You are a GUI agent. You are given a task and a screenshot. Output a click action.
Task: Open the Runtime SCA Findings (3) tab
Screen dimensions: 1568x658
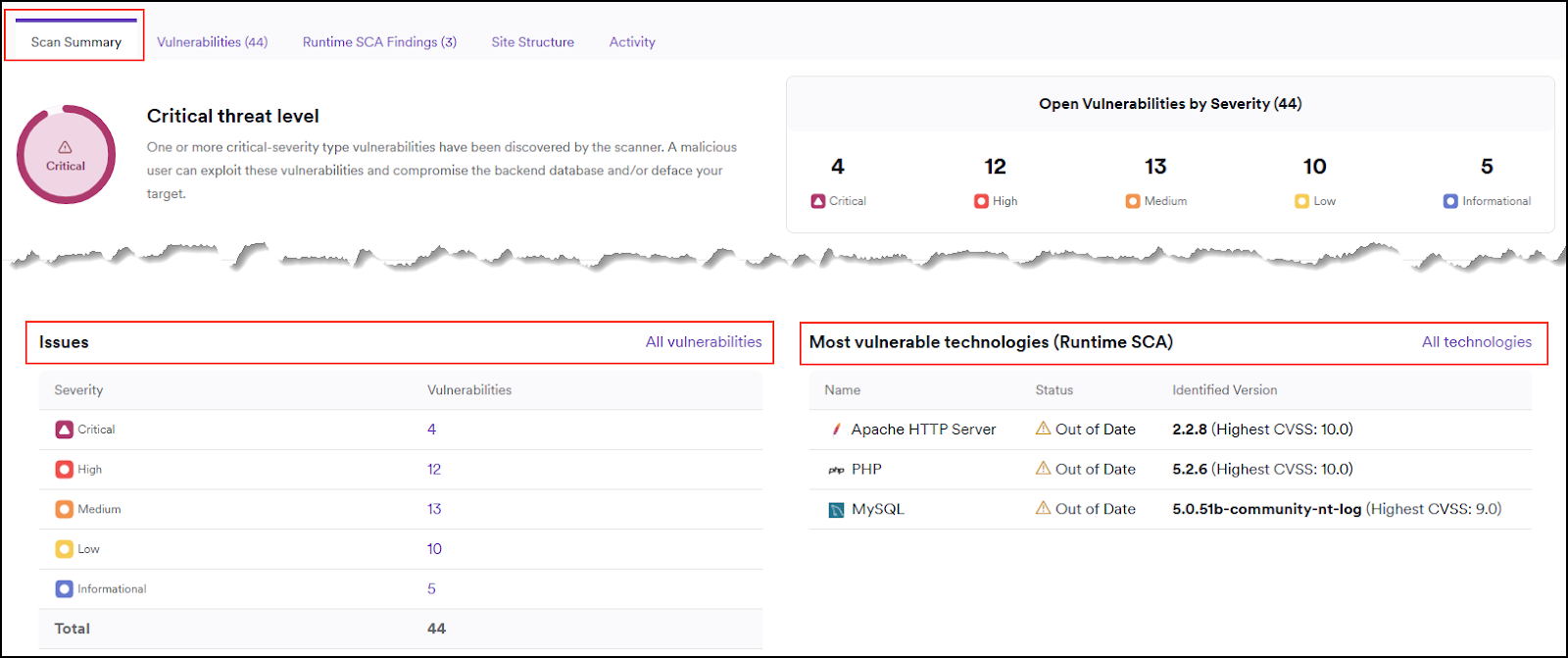click(x=379, y=42)
